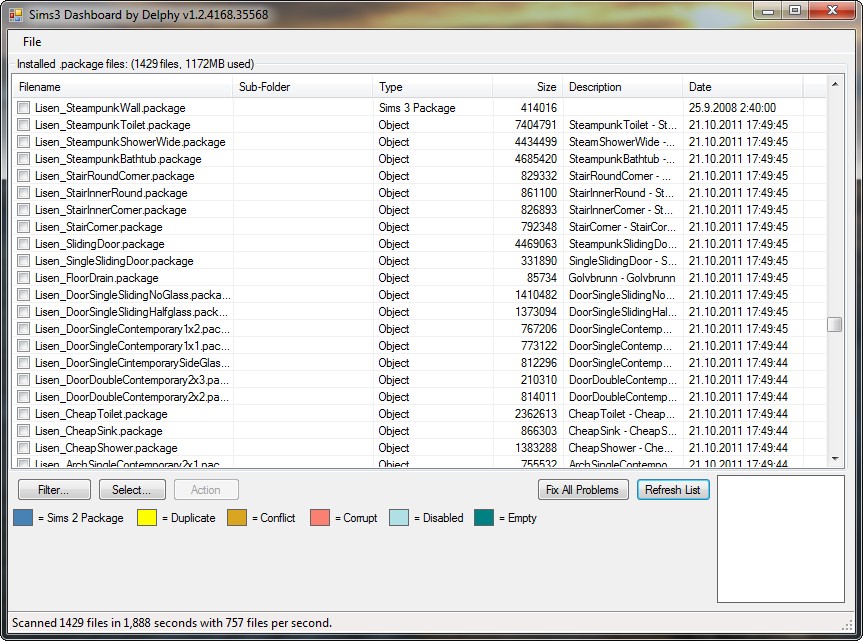
Task: Click the light blue Disabled legend swatch
Action: point(398,518)
